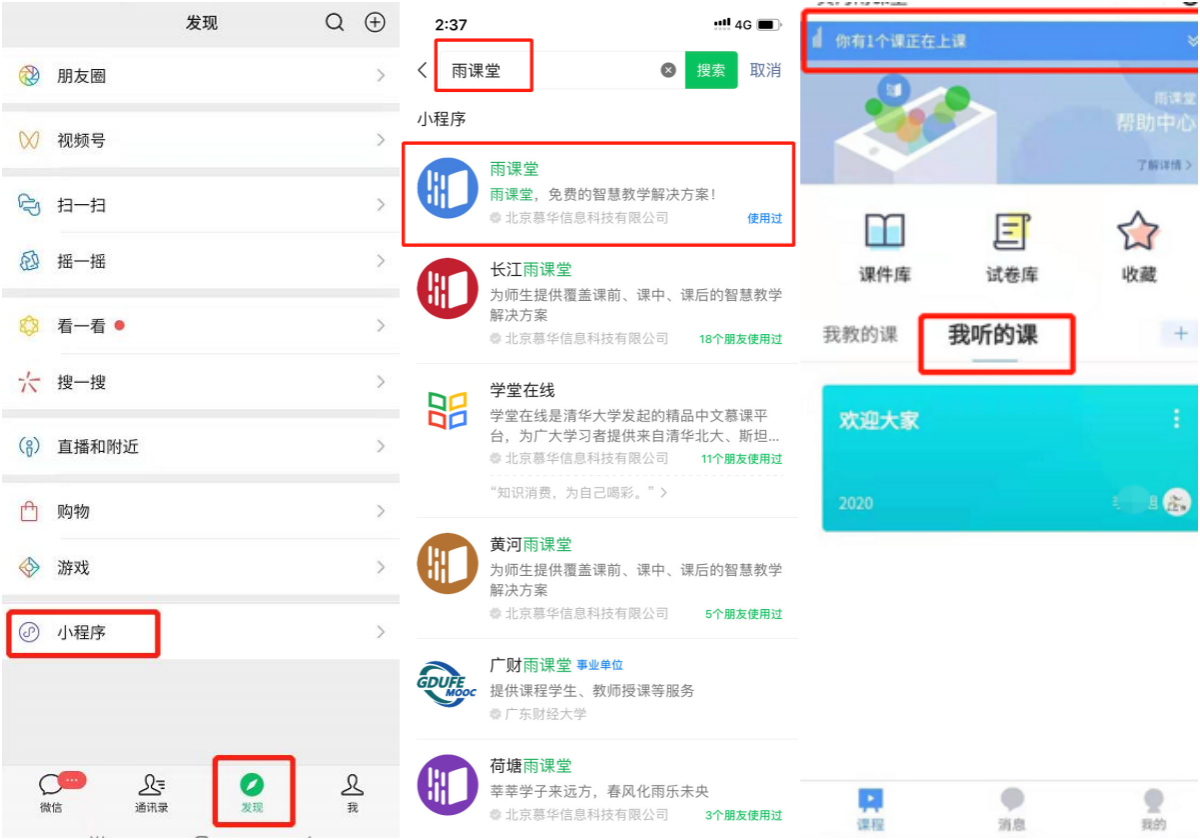Open the 收藏 star favorites icon

click(1138, 247)
